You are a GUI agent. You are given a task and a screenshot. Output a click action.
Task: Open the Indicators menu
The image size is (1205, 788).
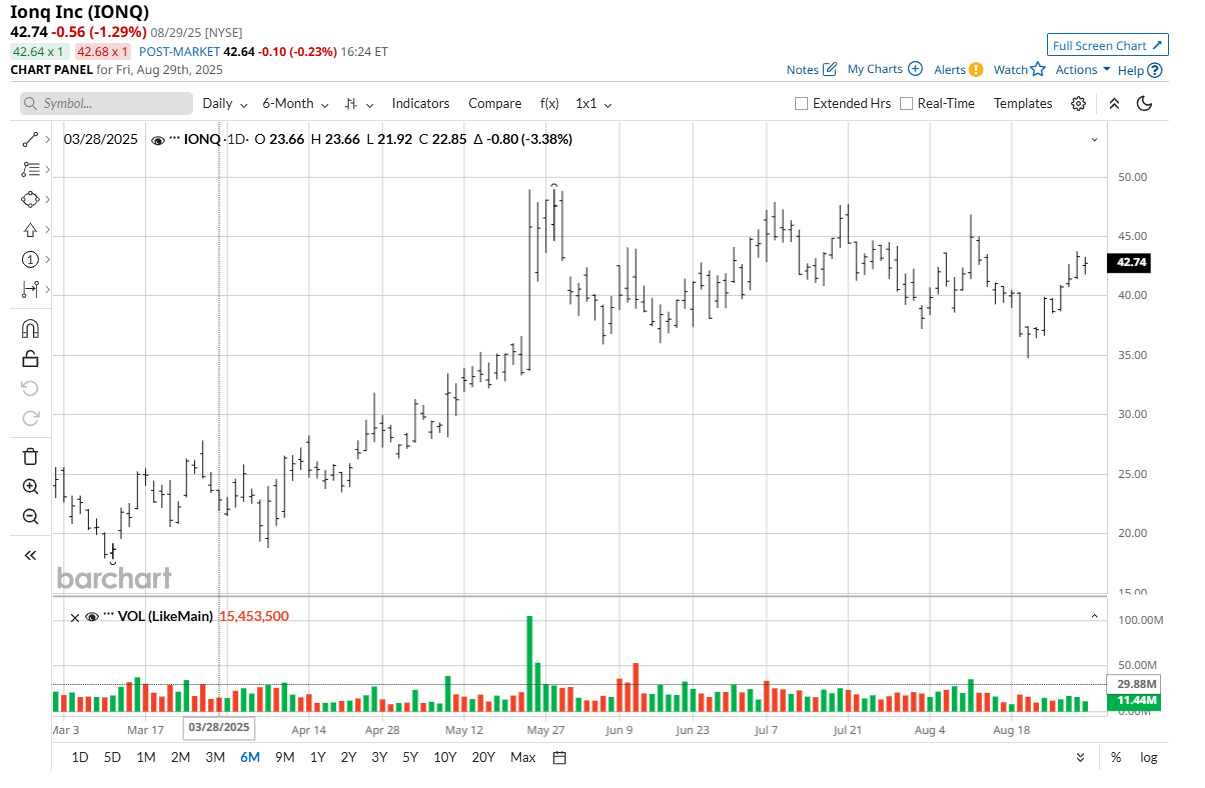pos(420,104)
